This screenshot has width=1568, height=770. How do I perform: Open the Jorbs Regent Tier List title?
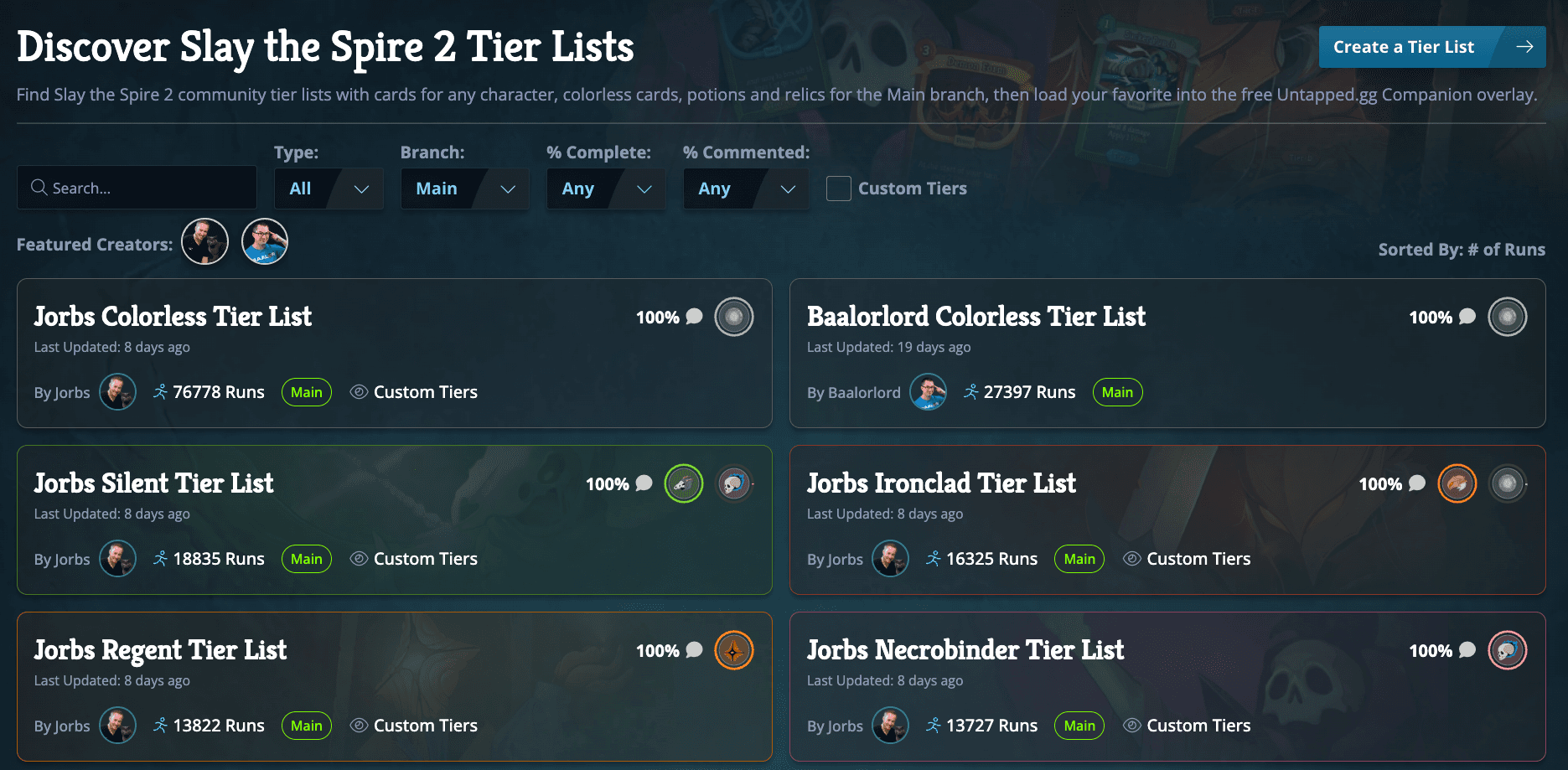pos(160,650)
